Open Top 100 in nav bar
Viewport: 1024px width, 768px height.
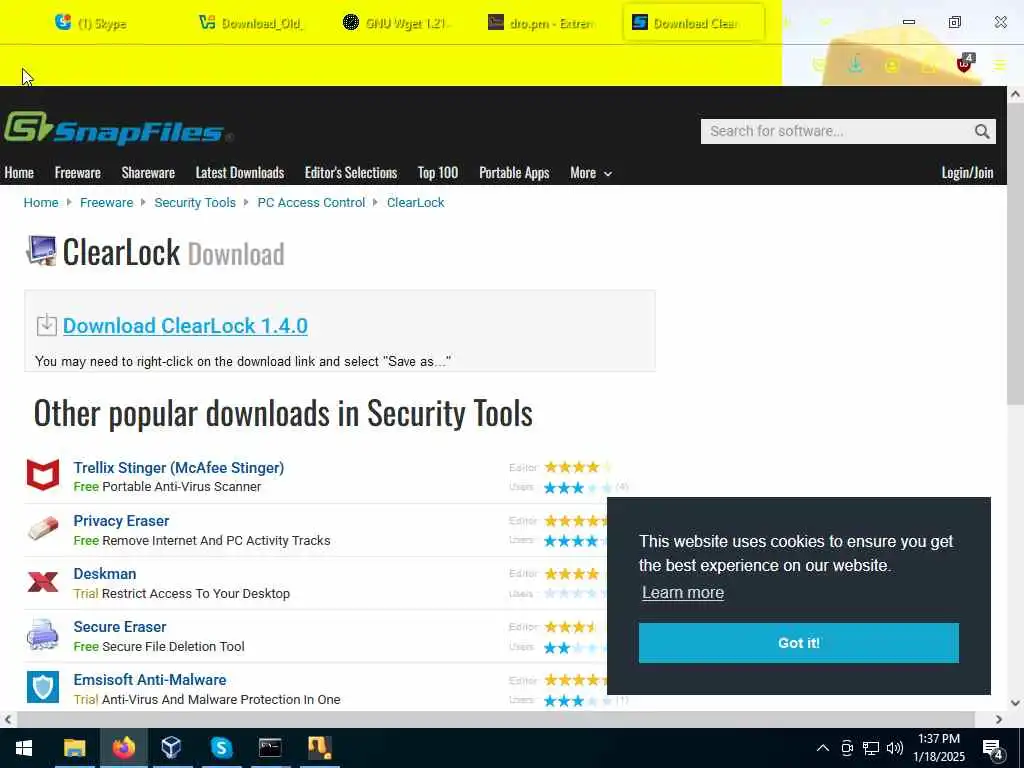tap(438, 172)
